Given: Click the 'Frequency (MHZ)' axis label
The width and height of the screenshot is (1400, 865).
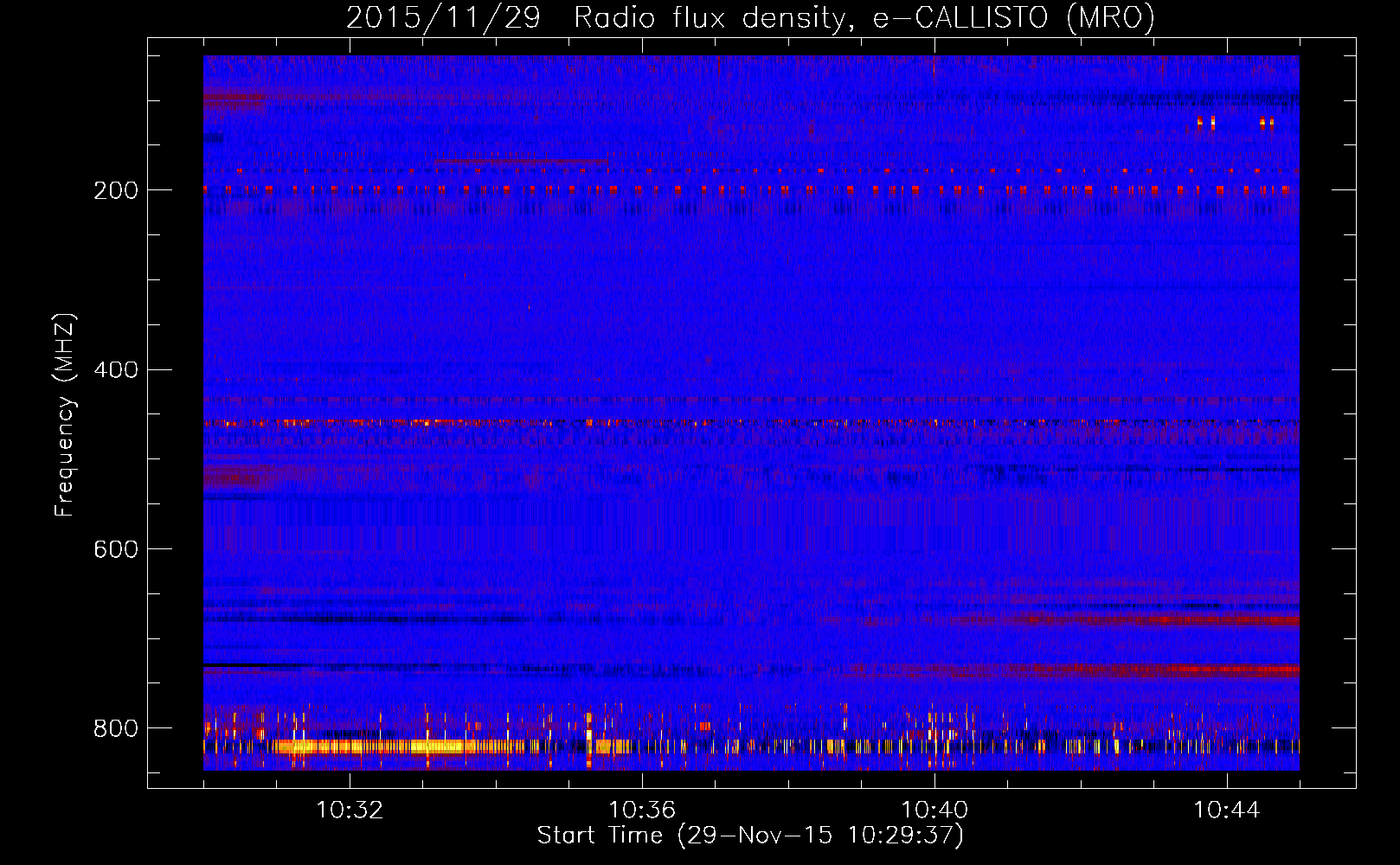Looking at the screenshot, I should [x=65, y=414].
